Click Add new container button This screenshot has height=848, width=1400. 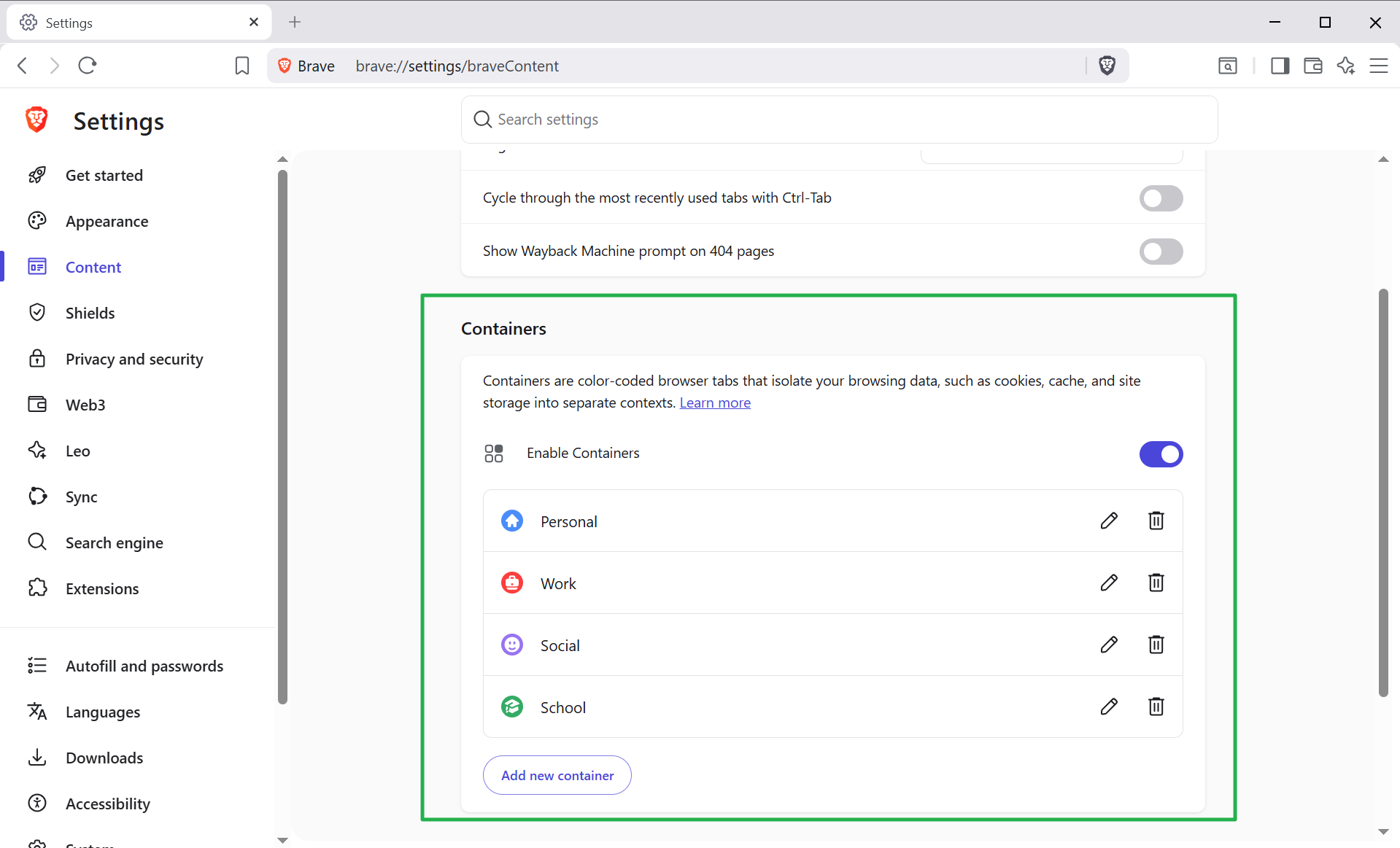click(557, 775)
